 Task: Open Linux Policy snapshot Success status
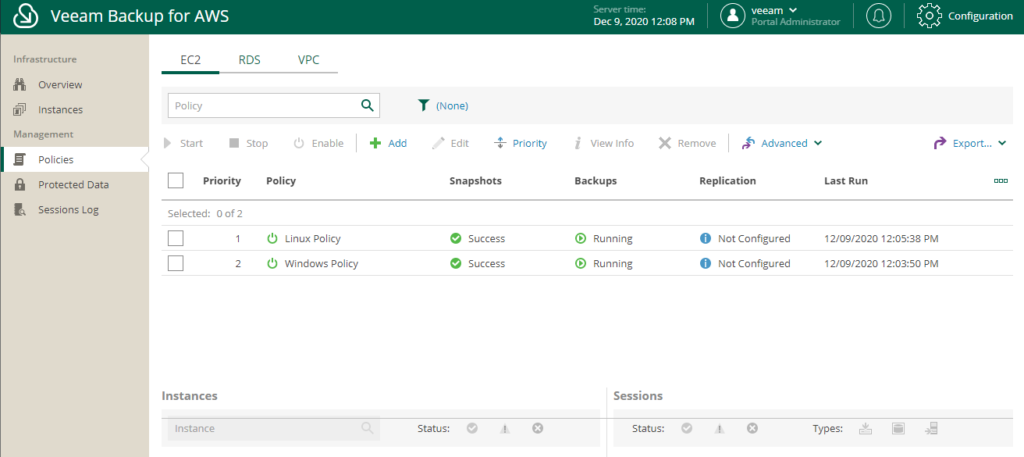tap(477, 239)
